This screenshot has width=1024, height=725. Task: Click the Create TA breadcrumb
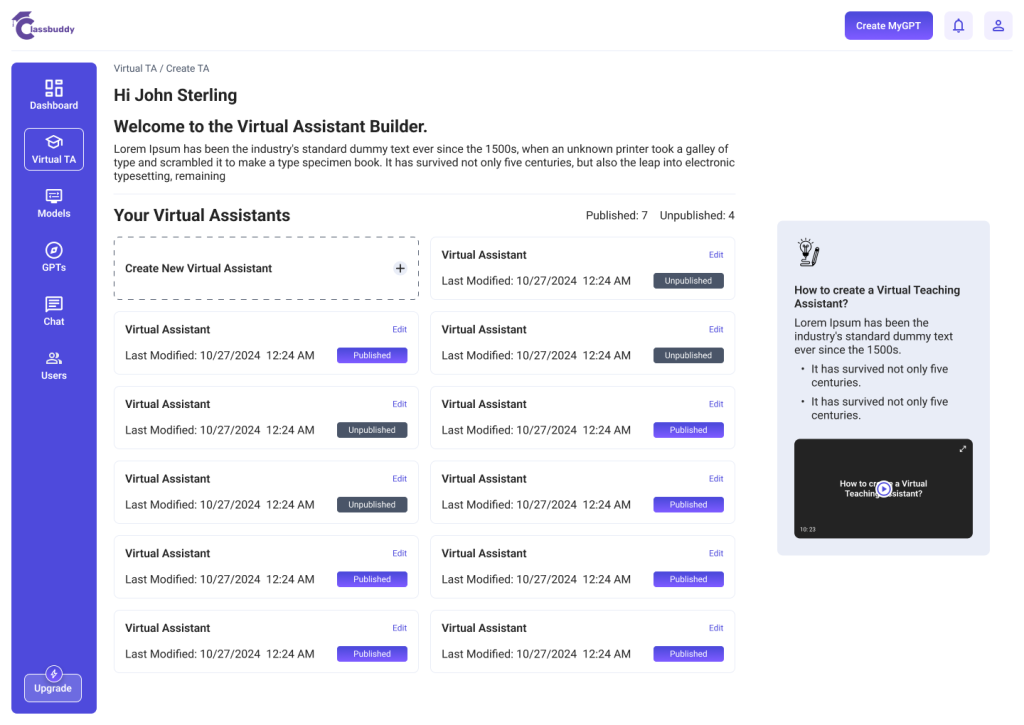coord(188,69)
